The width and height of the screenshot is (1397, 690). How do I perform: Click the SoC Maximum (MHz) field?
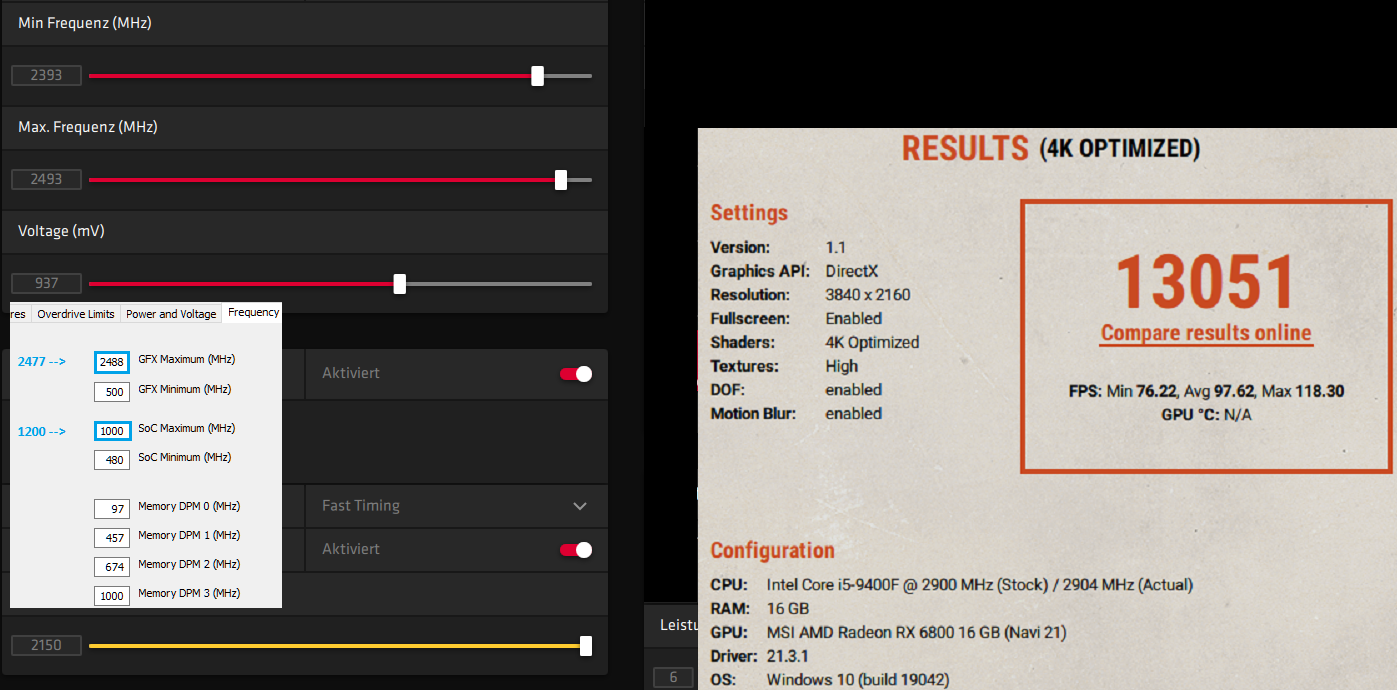click(111, 431)
